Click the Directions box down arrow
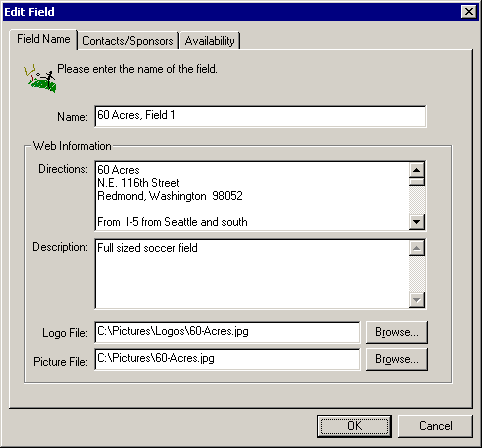The width and height of the screenshot is (482, 448). pos(417,221)
